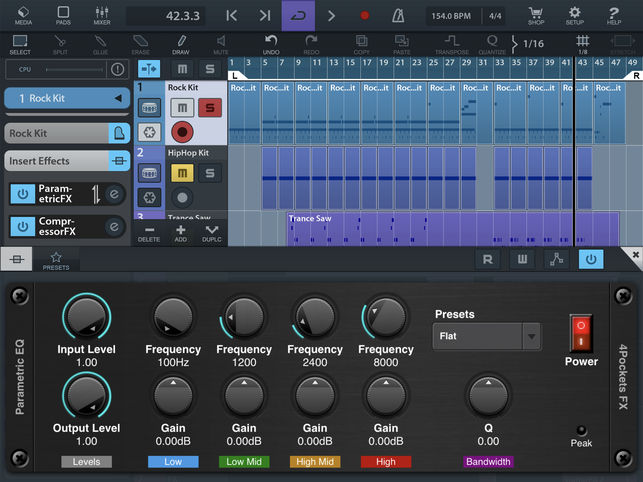Screen dimensions: 643x482
Task: Open the Mixer view
Action: coord(101,14)
